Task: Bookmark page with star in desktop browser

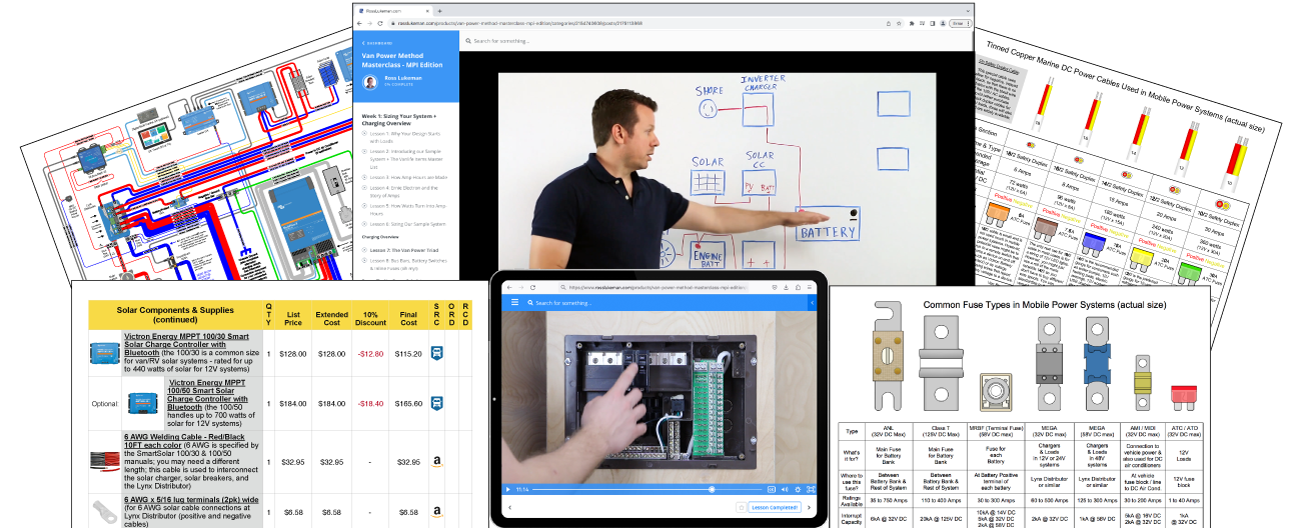Action: (x=898, y=23)
